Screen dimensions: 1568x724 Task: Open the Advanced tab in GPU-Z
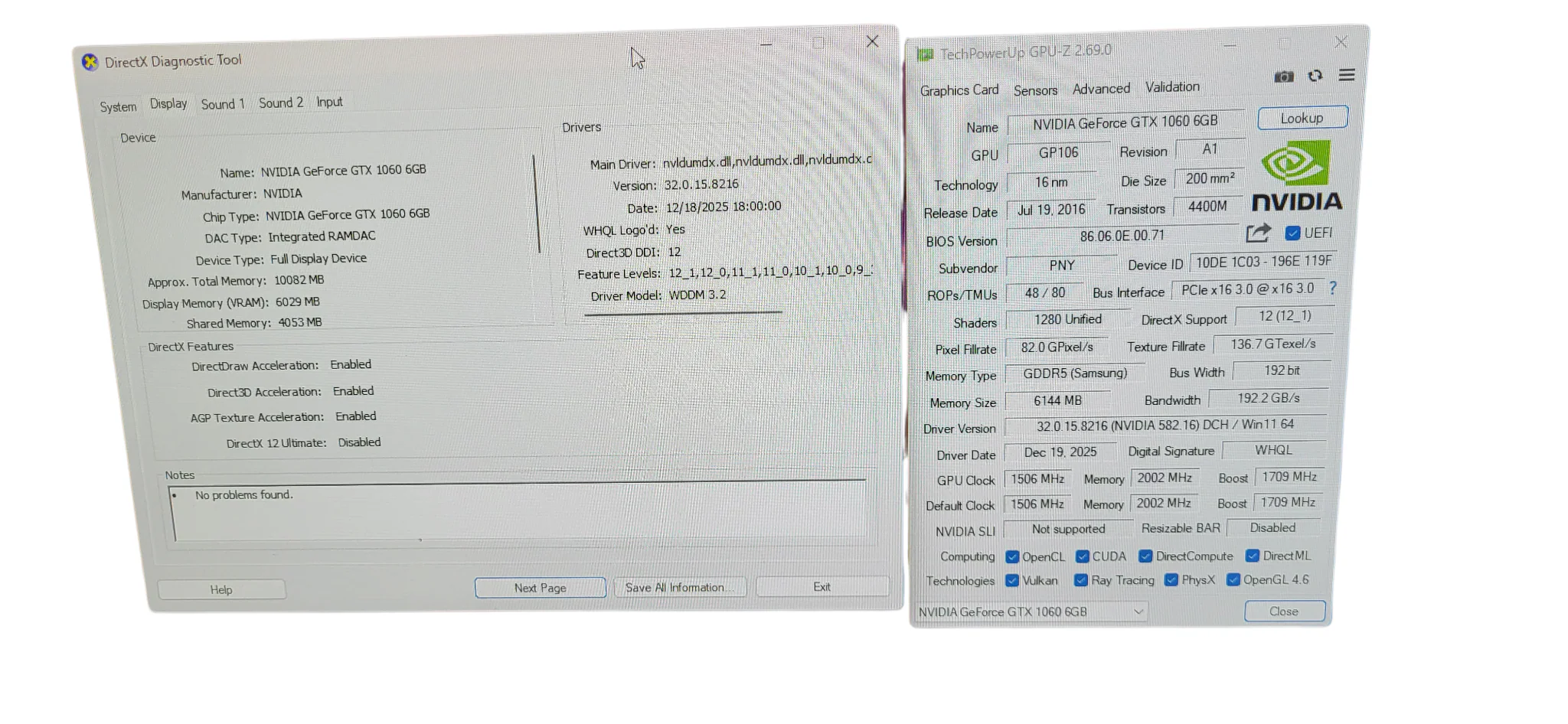pos(1101,89)
